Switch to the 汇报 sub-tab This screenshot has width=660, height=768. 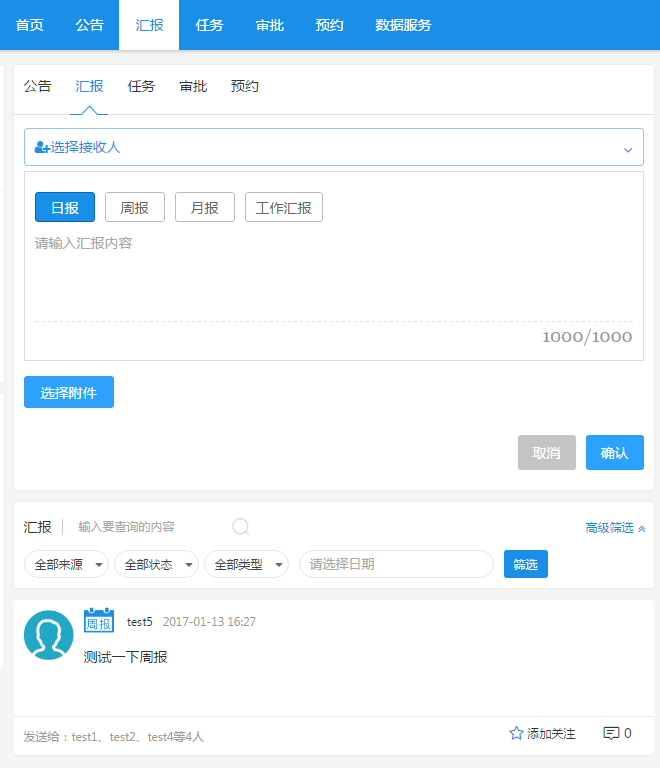[89, 87]
